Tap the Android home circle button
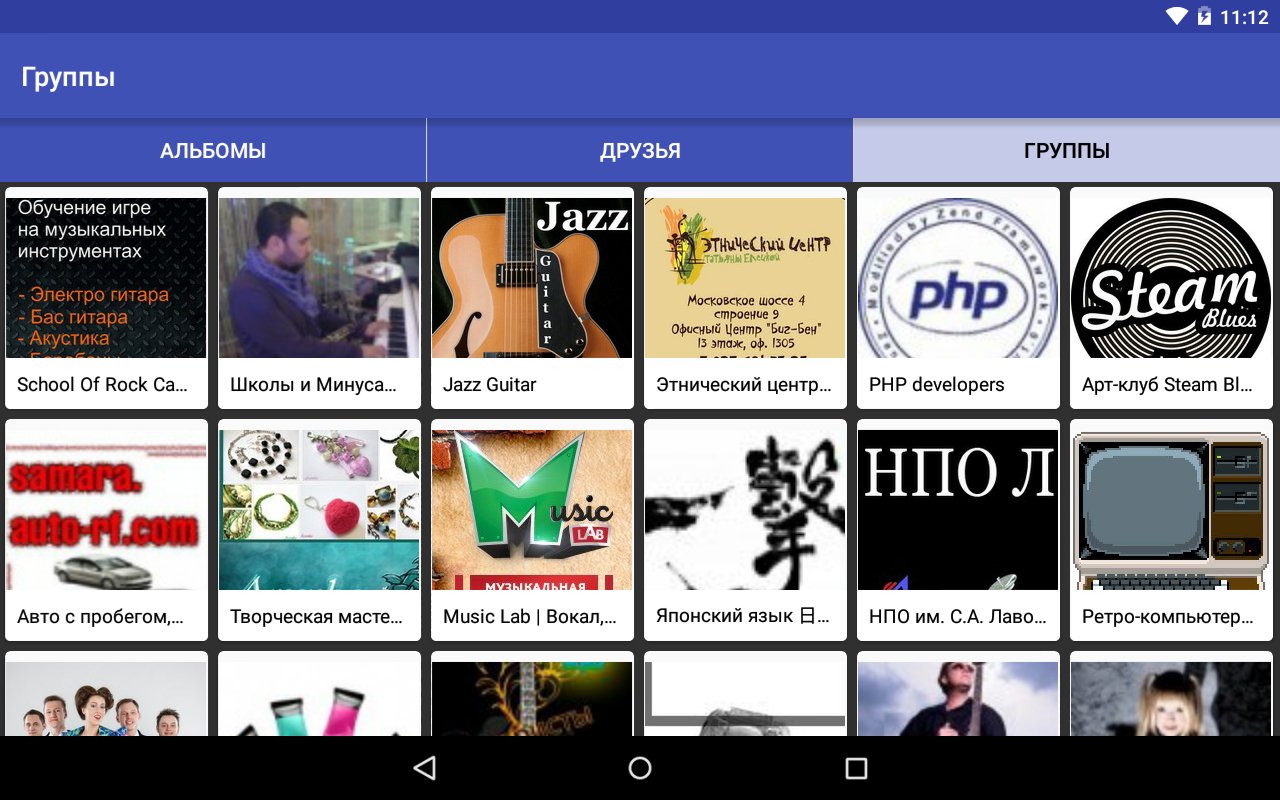Image resolution: width=1280 pixels, height=800 pixels. 640,768
